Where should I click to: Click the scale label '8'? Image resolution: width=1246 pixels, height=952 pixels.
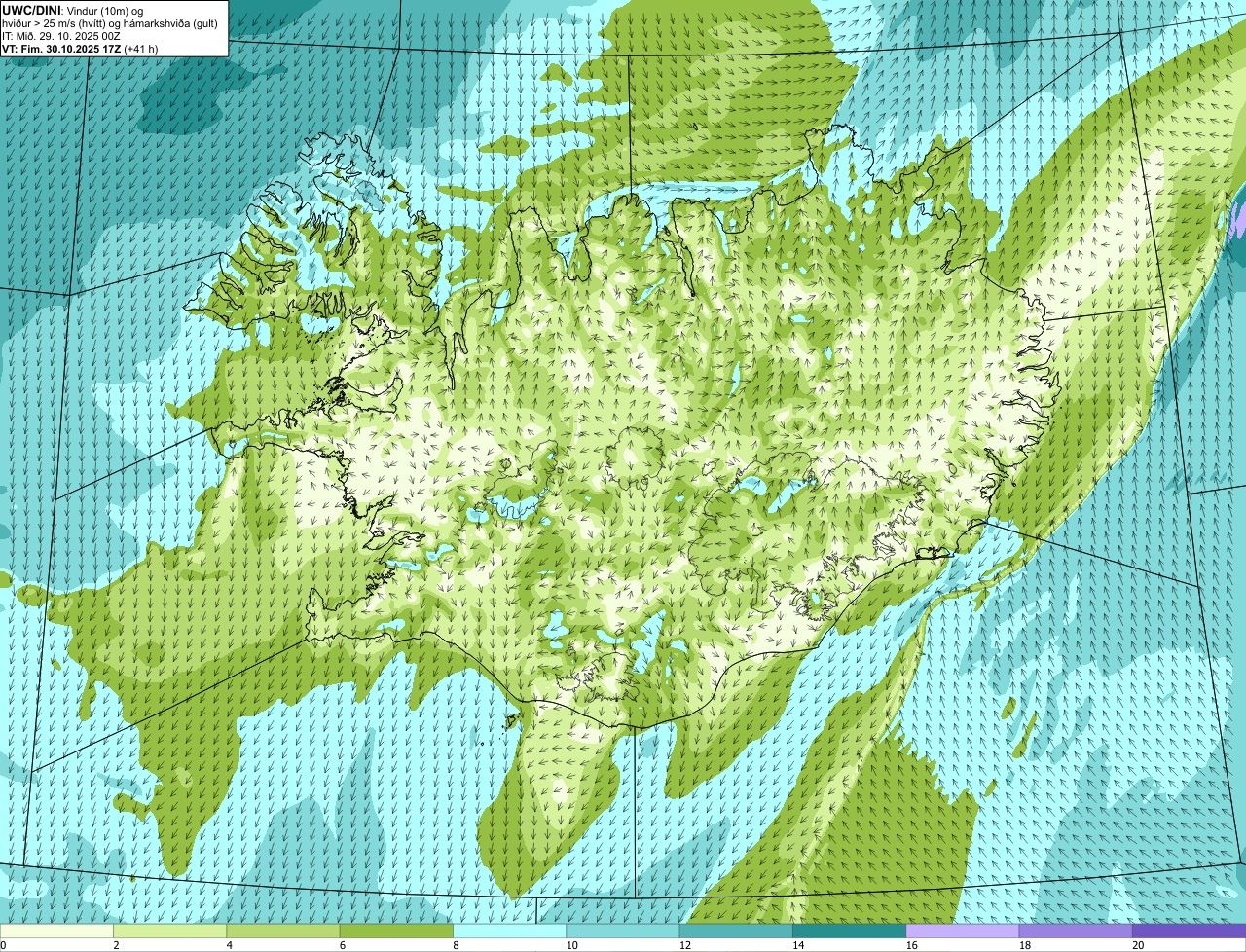[456, 945]
